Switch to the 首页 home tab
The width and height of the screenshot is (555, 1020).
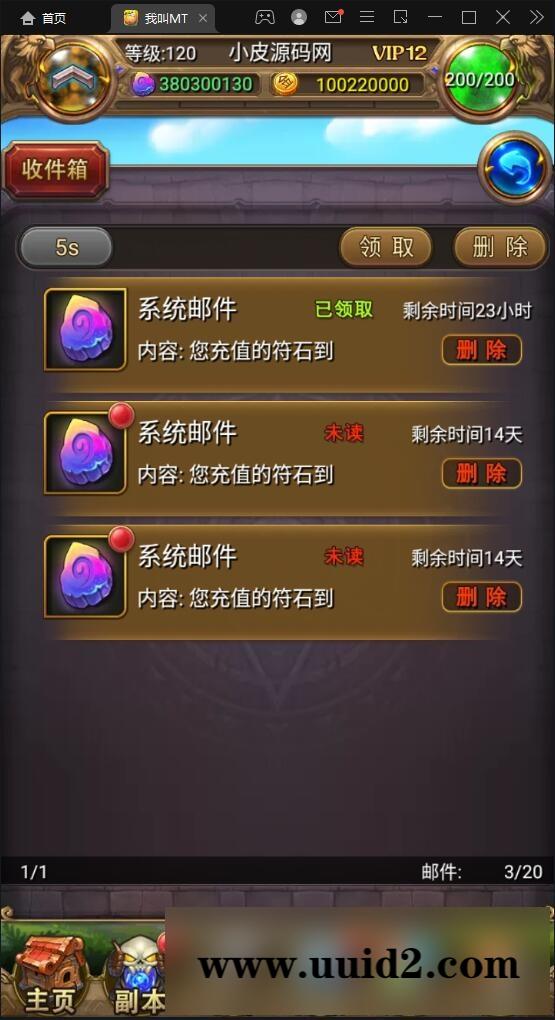click(x=44, y=18)
